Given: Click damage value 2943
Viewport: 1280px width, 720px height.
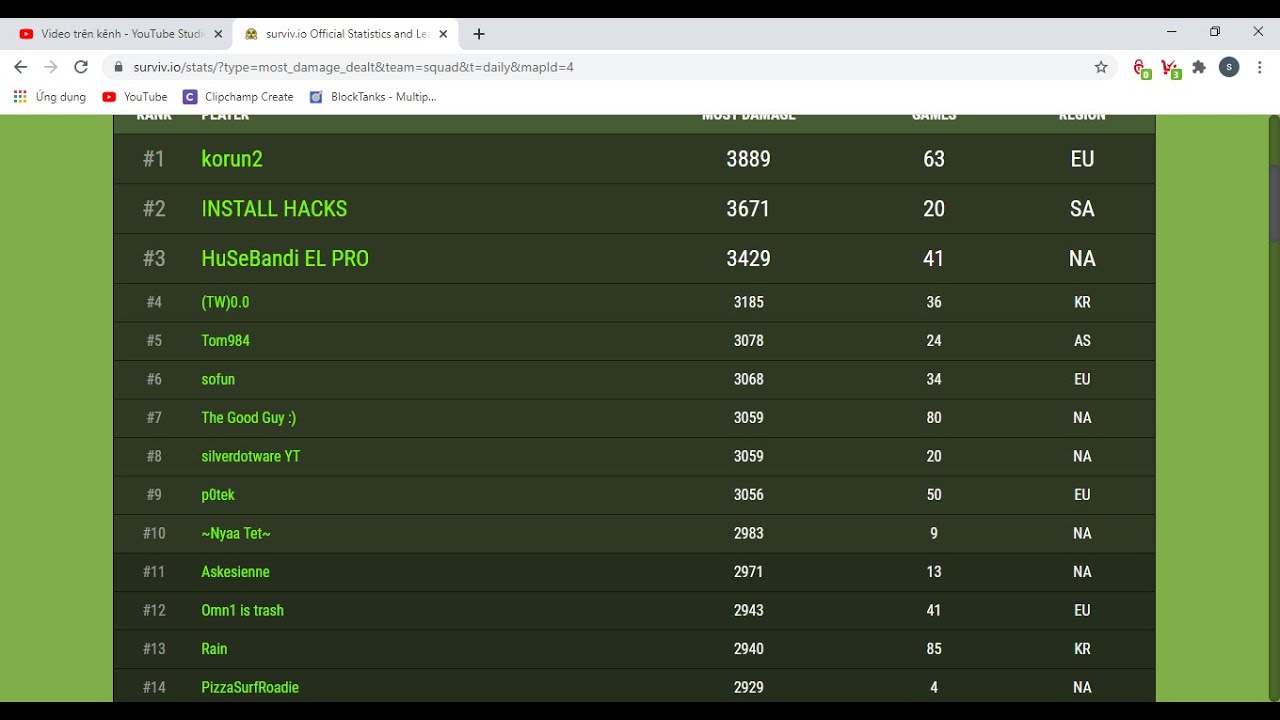Looking at the screenshot, I should [x=748, y=610].
